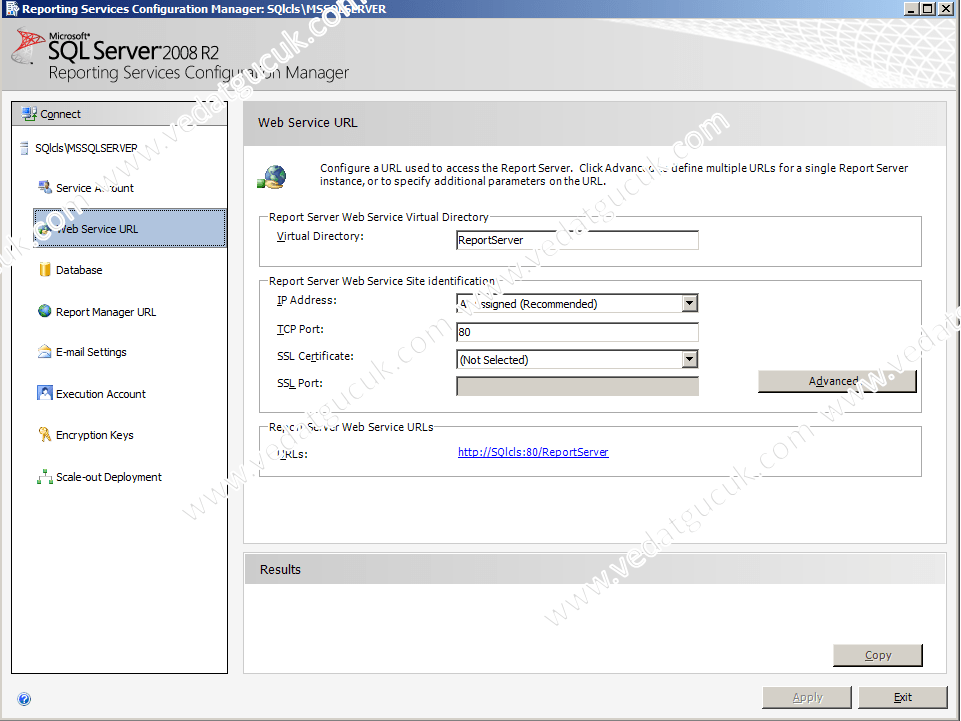
Task: Click the SSL Port label
Action: [x=300, y=383]
